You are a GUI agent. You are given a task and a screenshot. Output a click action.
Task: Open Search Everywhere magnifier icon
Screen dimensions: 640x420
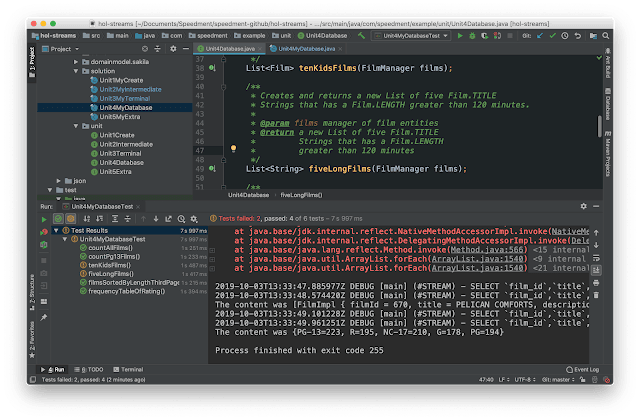point(606,36)
